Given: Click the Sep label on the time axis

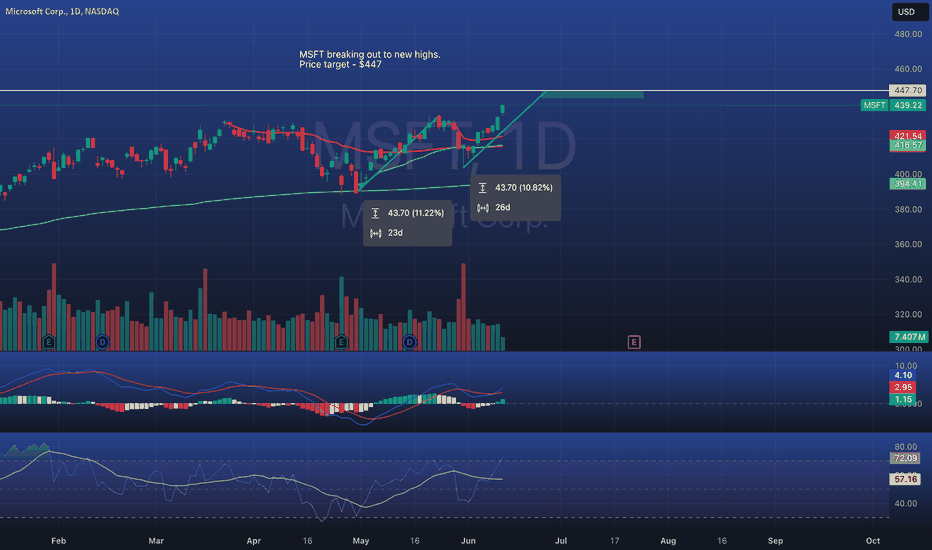Looking at the screenshot, I should pos(775,540).
